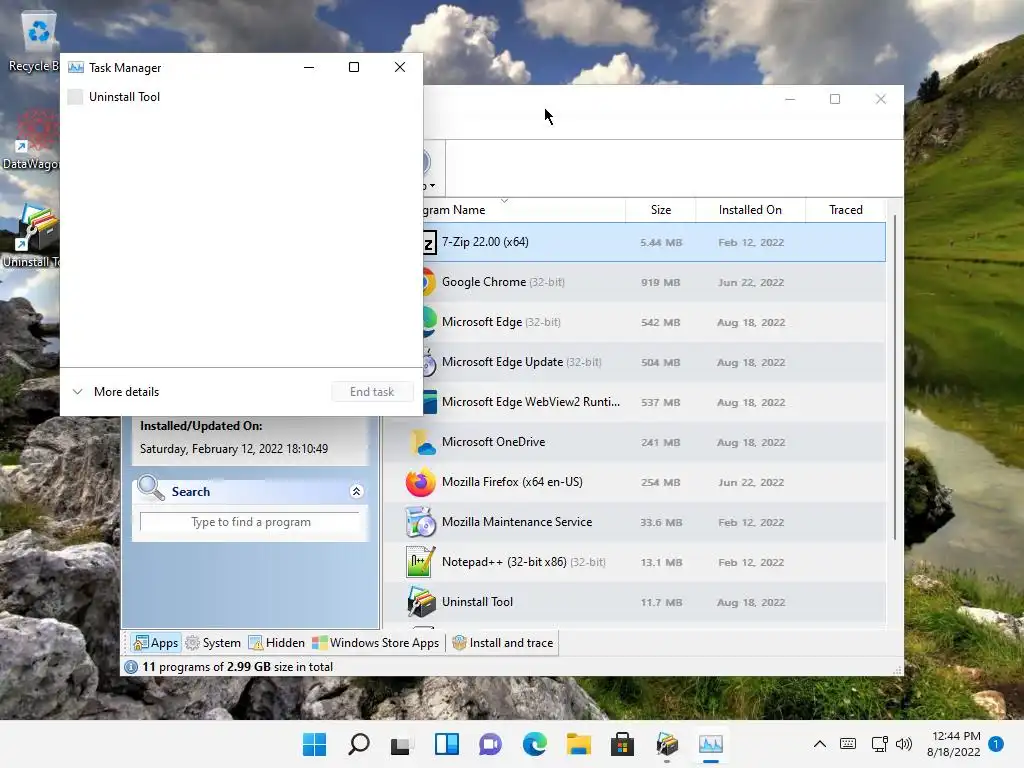Select the Notepad++ (32-bit x86) row
The image size is (1024, 768).
point(635,562)
